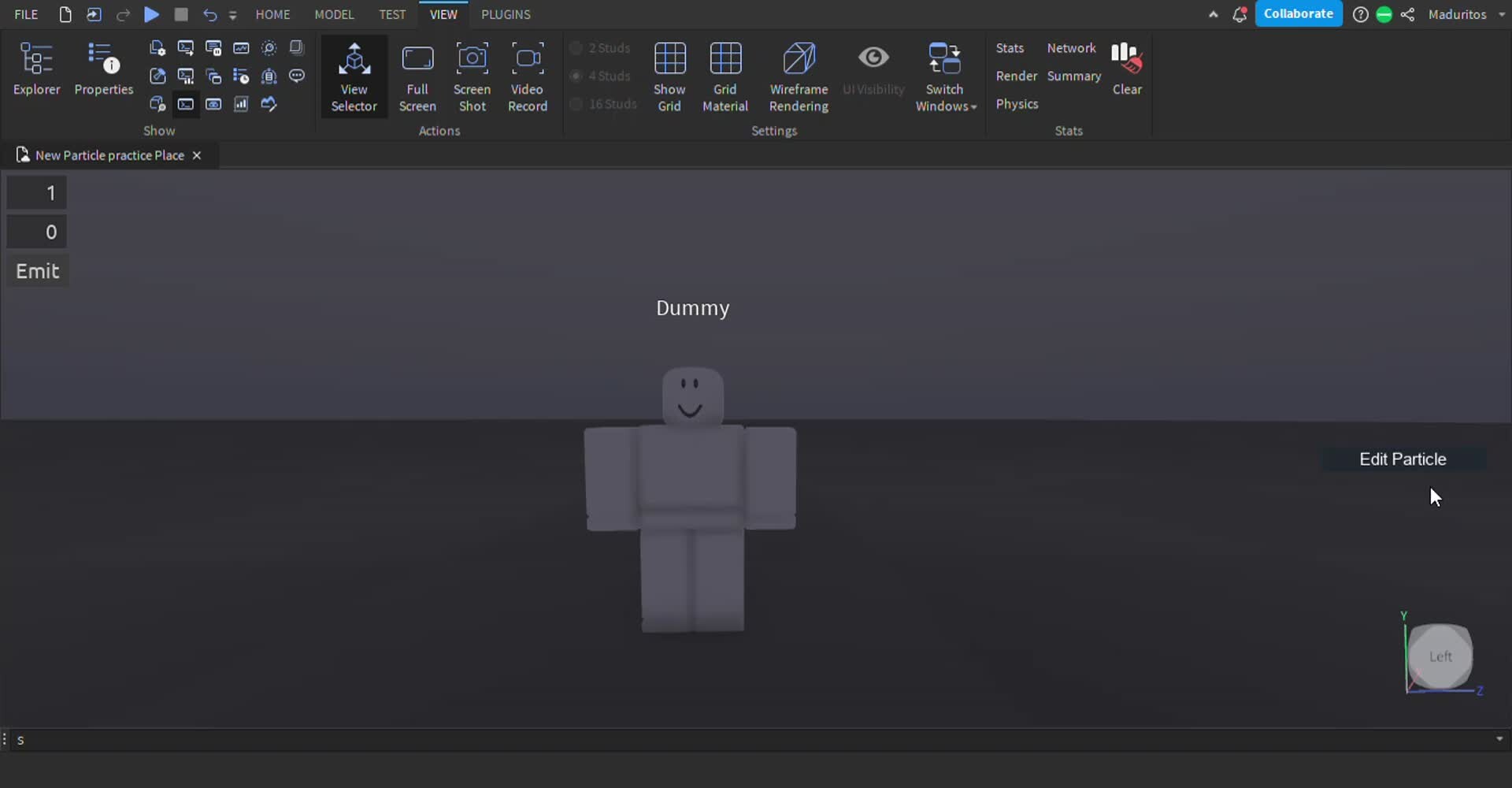
Task: Click the play test button
Action: (x=151, y=14)
